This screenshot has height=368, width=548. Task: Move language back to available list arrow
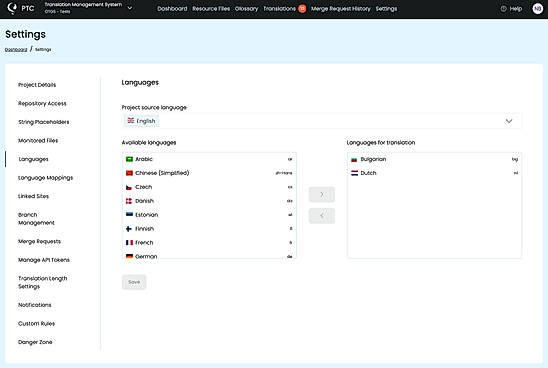(322, 216)
